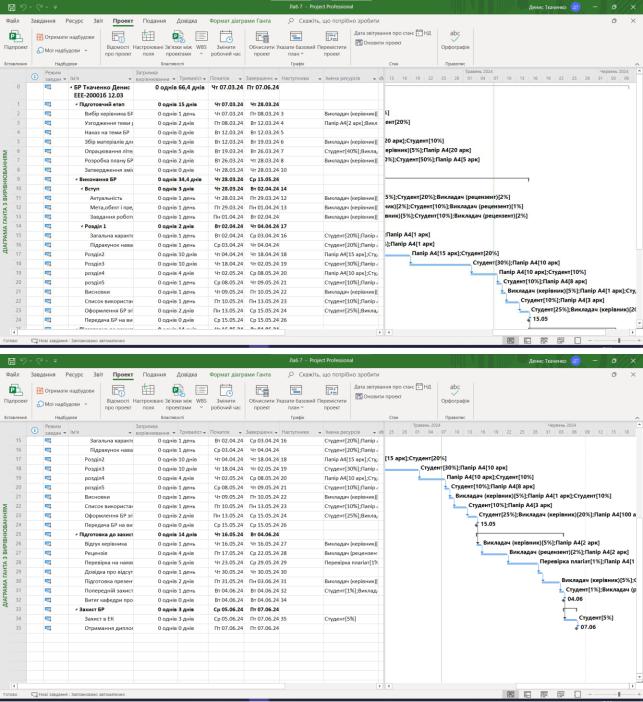The height and width of the screenshot is (702, 643).
Task: Open Довідка tab in the lower window
Action: [x=187, y=374]
